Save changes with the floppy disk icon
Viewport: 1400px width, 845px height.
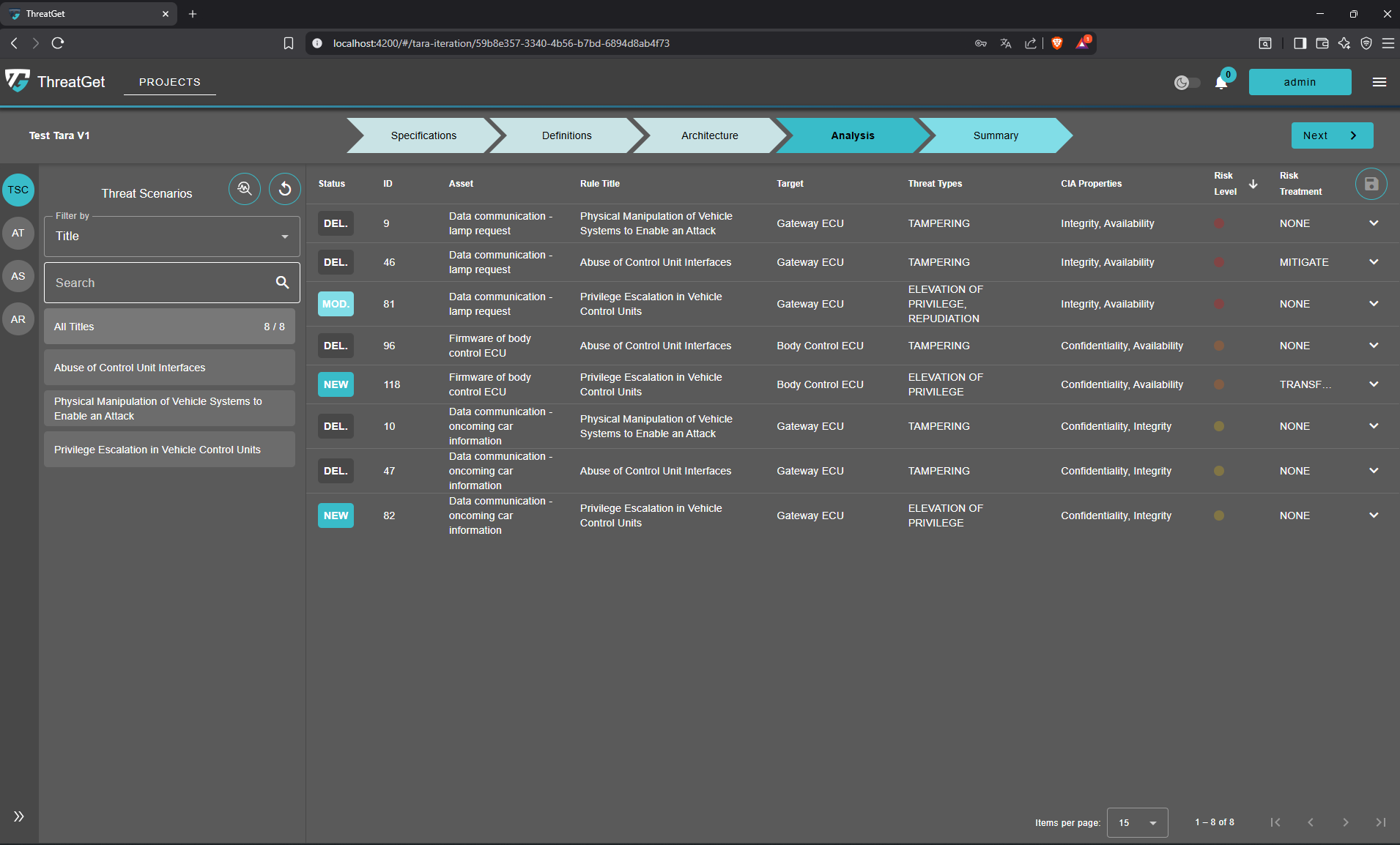pos(1371,184)
